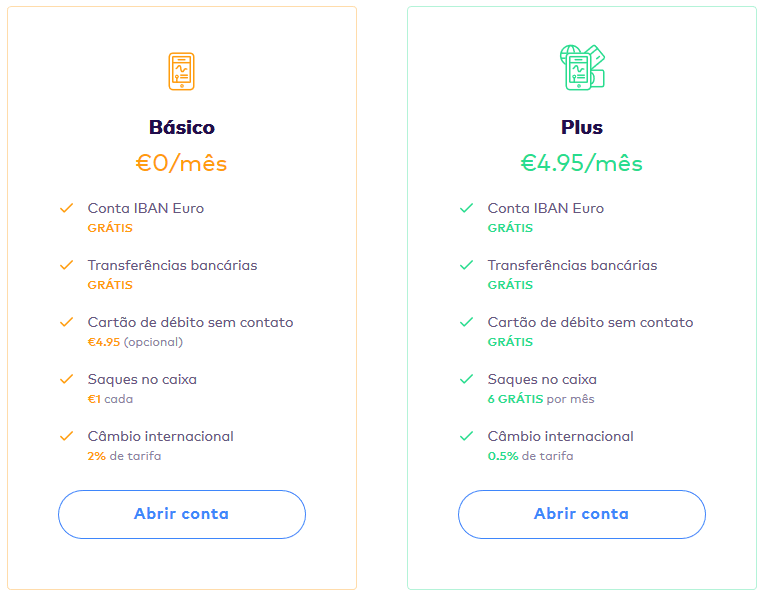Click the €4.95 (opcional) card fee text
The width and height of the screenshot is (763, 596).
point(135,342)
